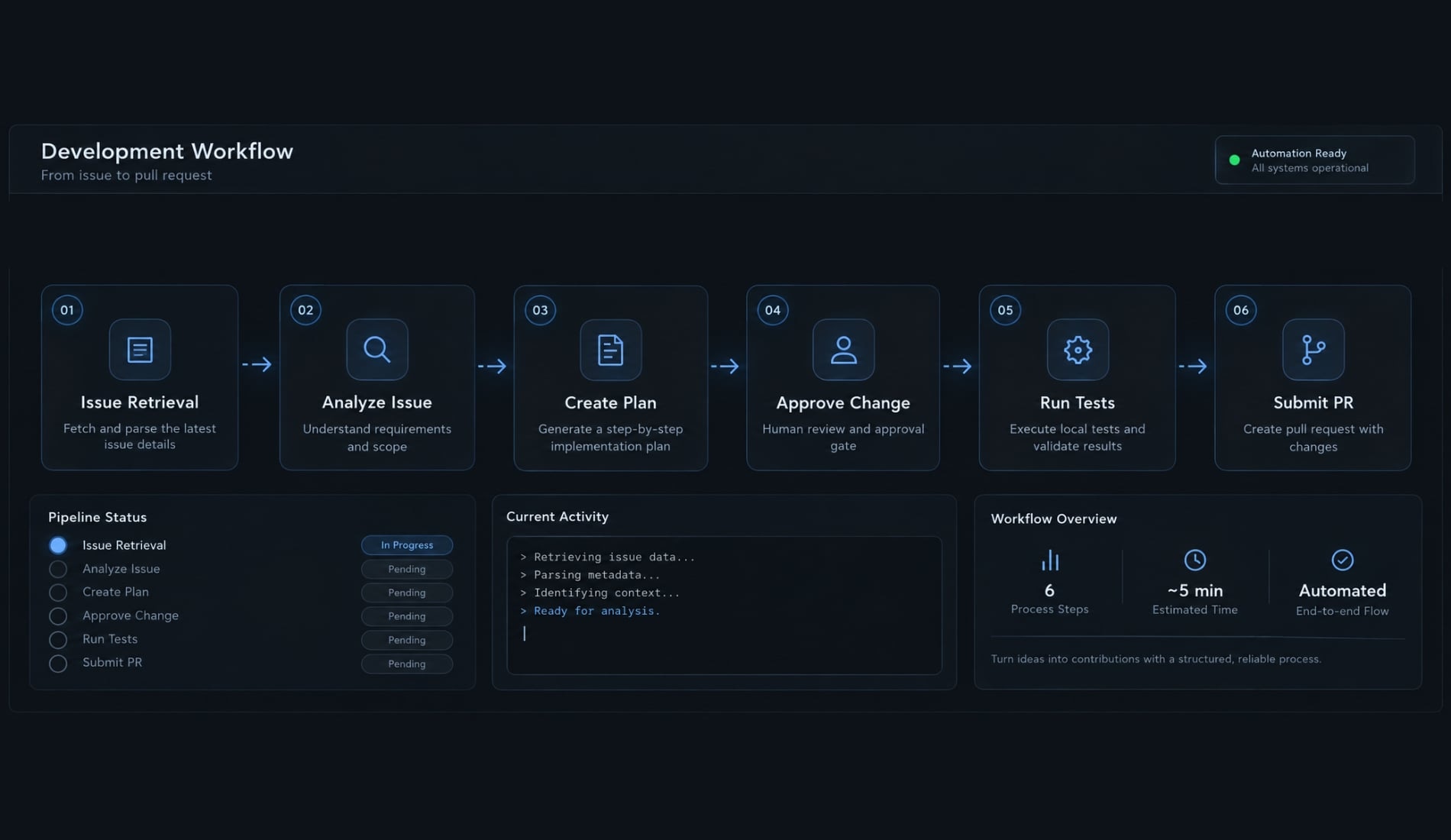This screenshot has width=1451, height=840.
Task: Click the Pending badge for Run Tests
Action: pos(407,640)
